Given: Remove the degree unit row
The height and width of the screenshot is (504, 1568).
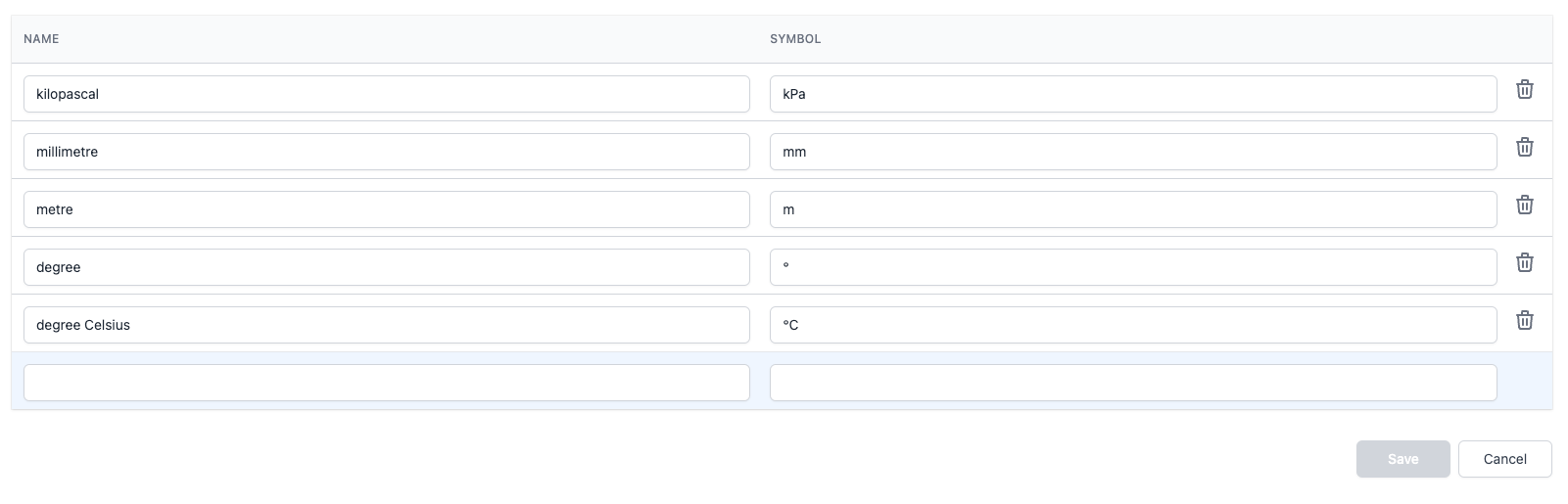Looking at the screenshot, I should tap(1524, 263).
